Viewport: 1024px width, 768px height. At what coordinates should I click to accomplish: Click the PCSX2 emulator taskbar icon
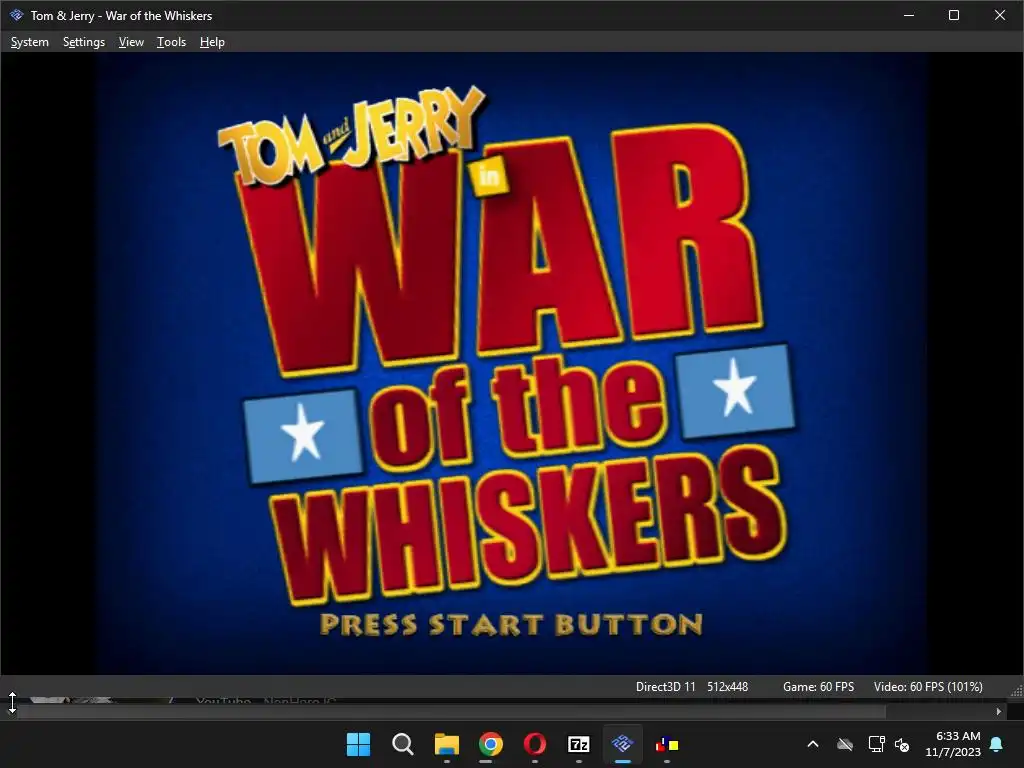tap(622, 744)
